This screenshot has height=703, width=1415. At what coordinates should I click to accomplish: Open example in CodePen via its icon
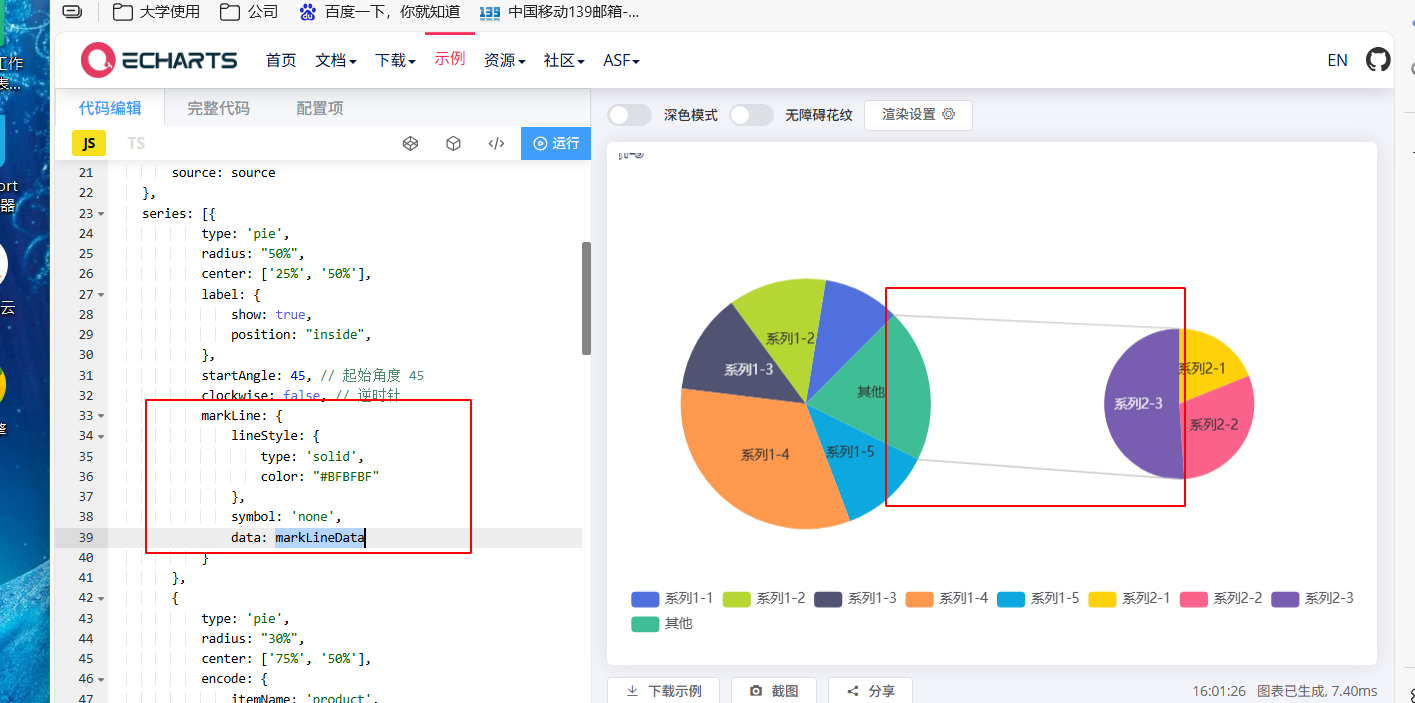pos(410,143)
